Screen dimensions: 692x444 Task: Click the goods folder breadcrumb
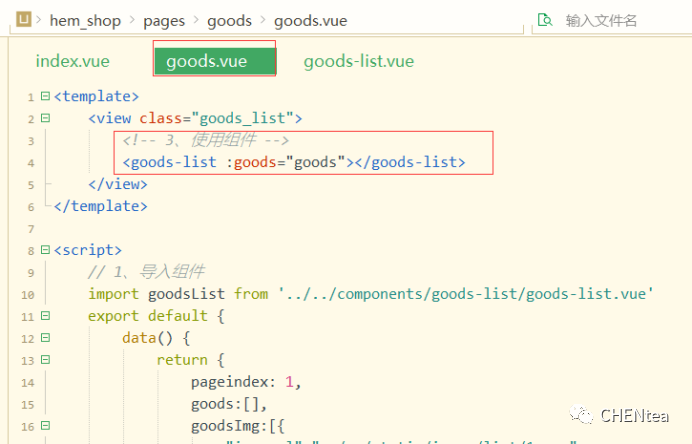pyautogui.click(x=229, y=20)
